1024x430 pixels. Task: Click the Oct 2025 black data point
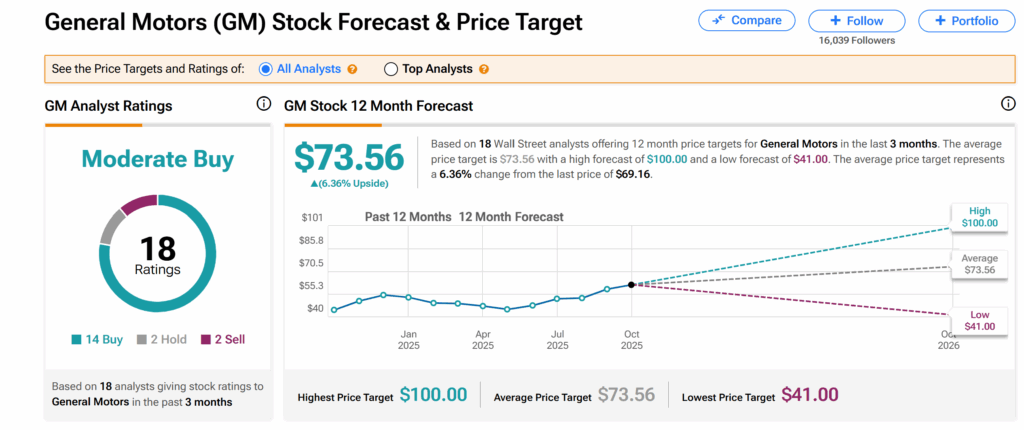[x=631, y=285]
